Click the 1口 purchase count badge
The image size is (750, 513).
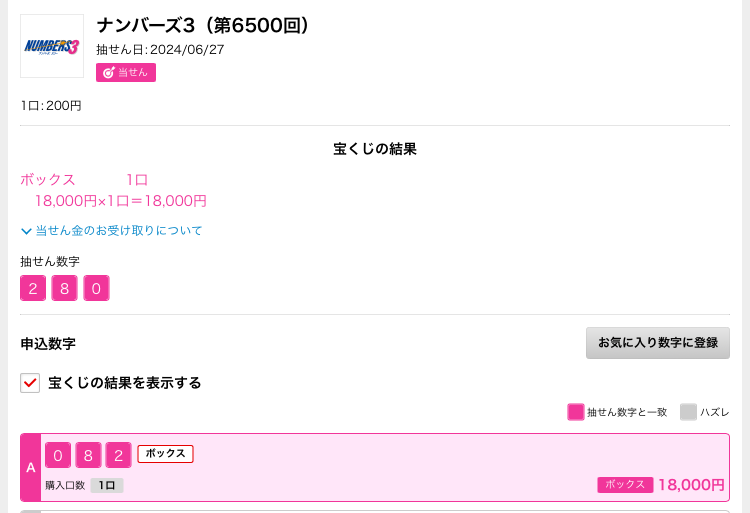coord(107,485)
